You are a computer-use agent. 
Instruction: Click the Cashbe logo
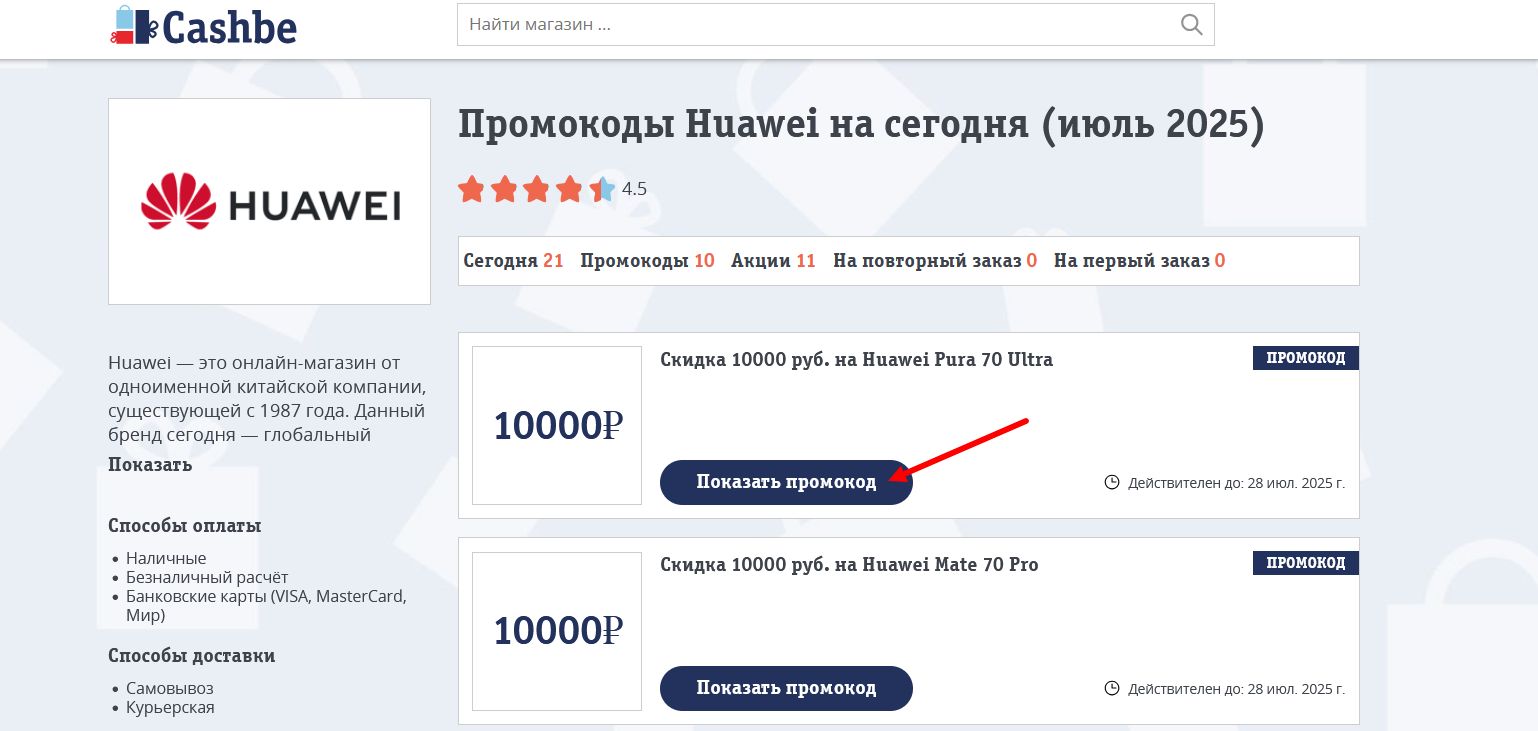pyautogui.click(x=204, y=25)
